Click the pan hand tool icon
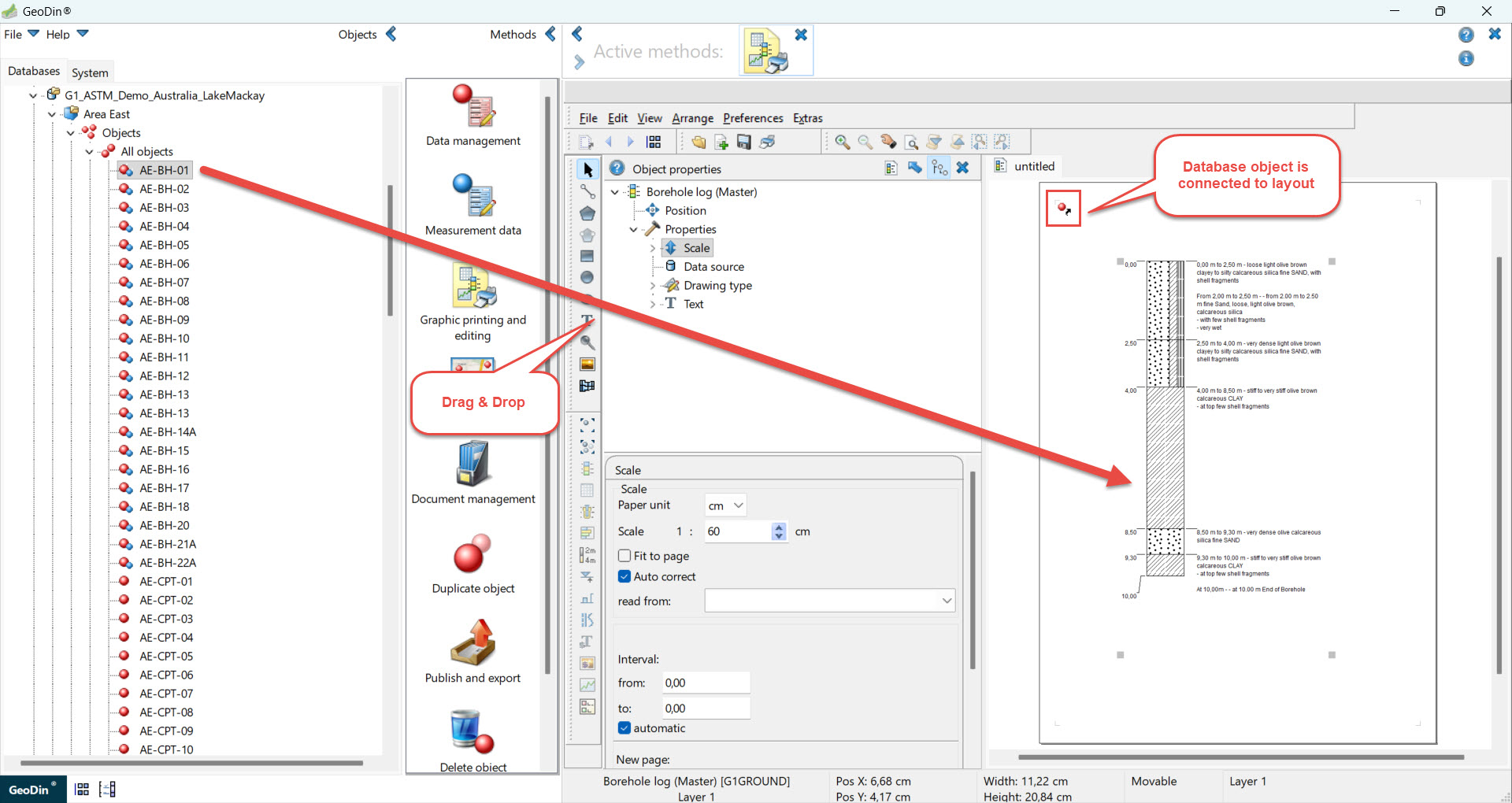 pos(888,142)
